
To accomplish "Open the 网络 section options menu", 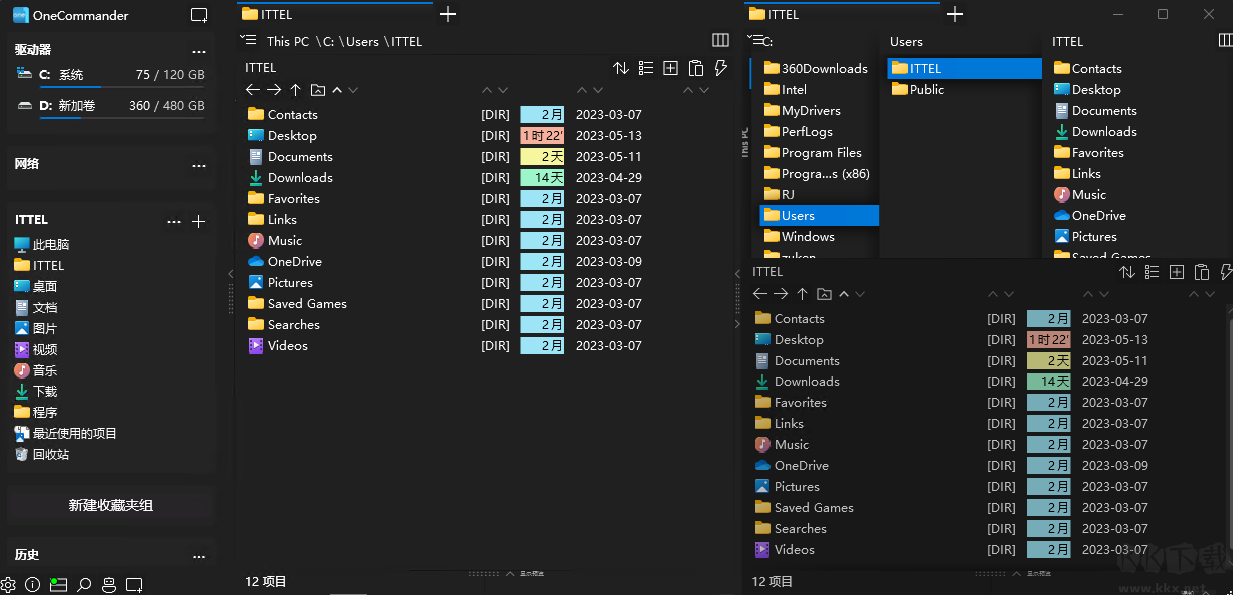I will click(x=199, y=165).
